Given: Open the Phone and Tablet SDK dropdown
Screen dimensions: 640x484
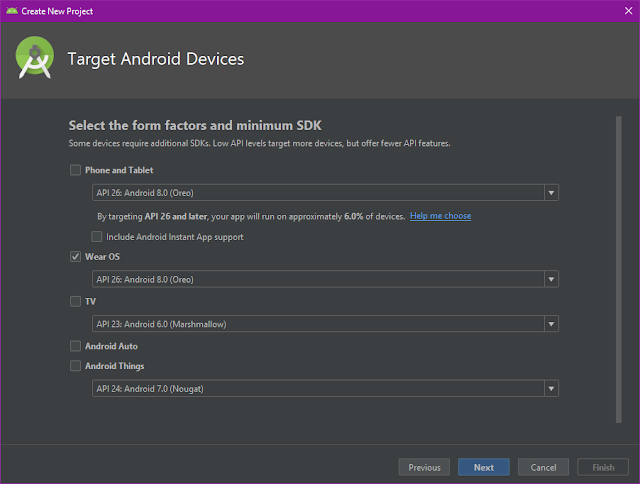Looking at the screenshot, I should [x=551, y=193].
